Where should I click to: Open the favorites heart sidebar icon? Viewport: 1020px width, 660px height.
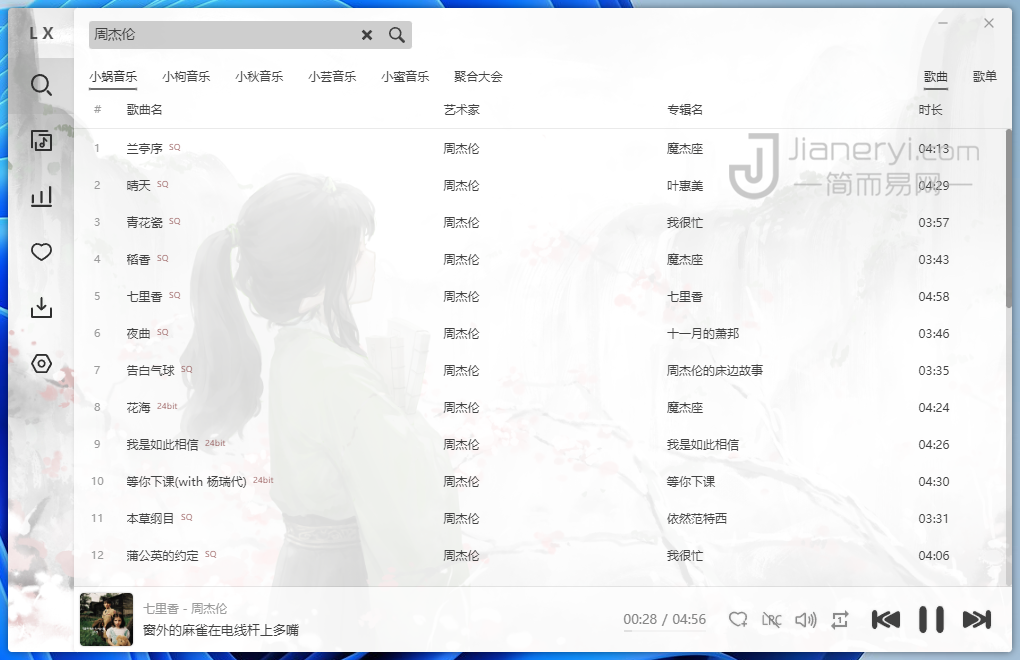(41, 252)
